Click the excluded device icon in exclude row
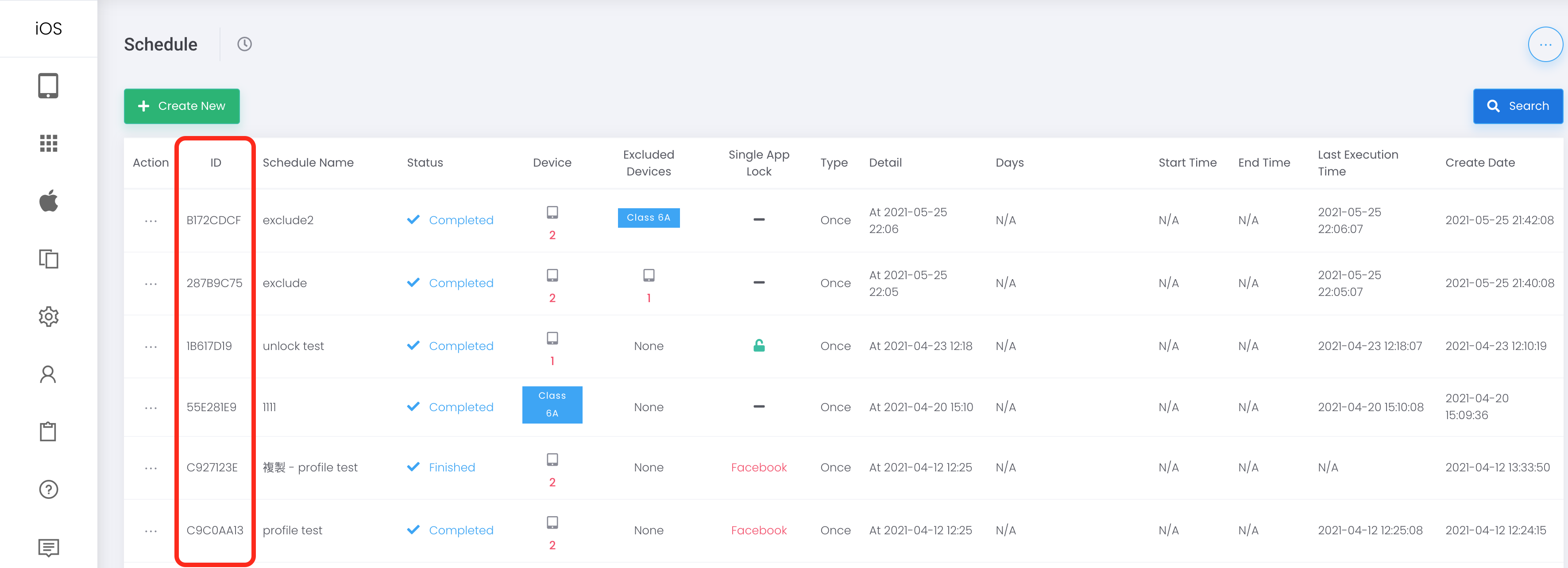 pyautogui.click(x=649, y=276)
